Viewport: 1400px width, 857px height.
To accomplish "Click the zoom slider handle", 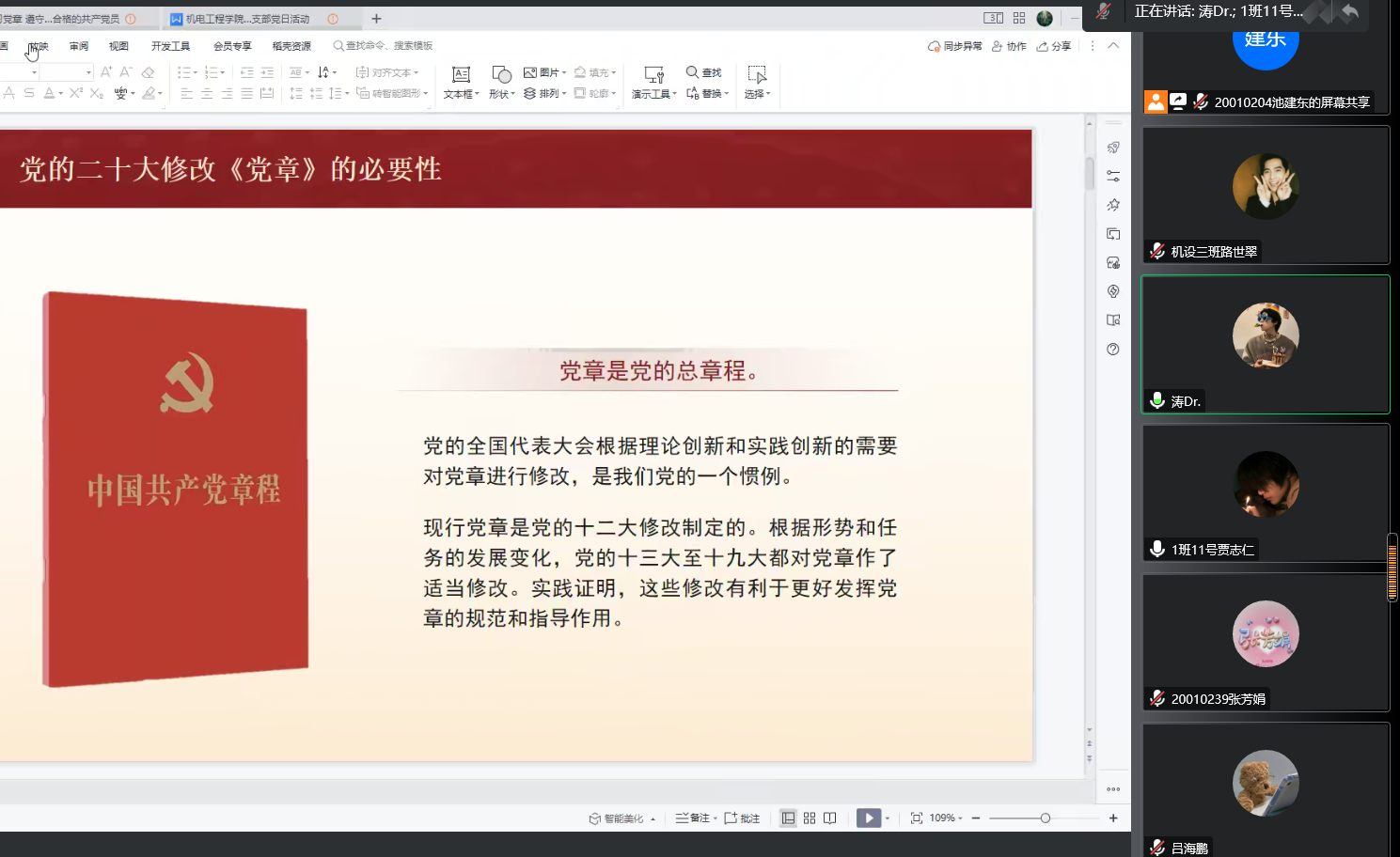I will point(1045,818).
